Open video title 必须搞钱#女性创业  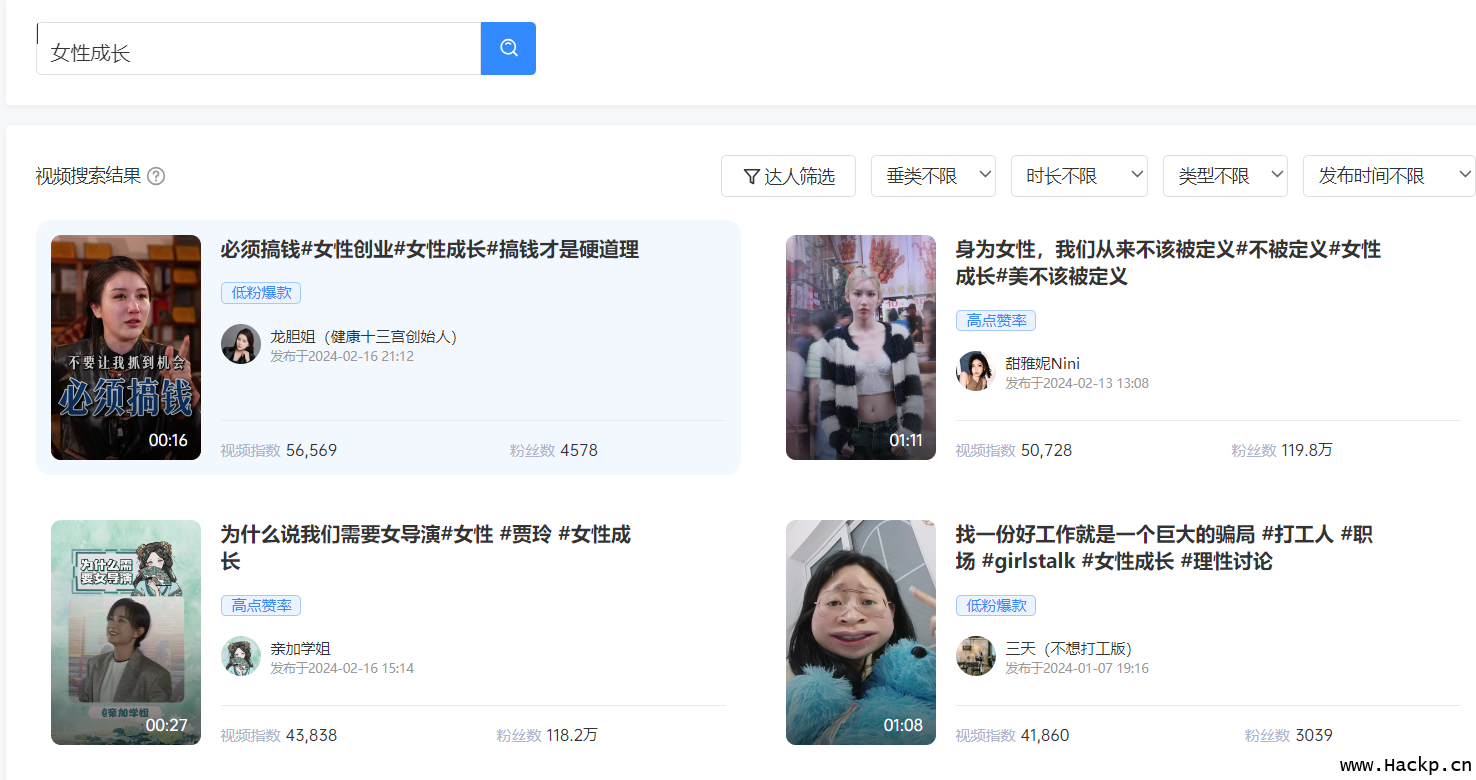429,250
